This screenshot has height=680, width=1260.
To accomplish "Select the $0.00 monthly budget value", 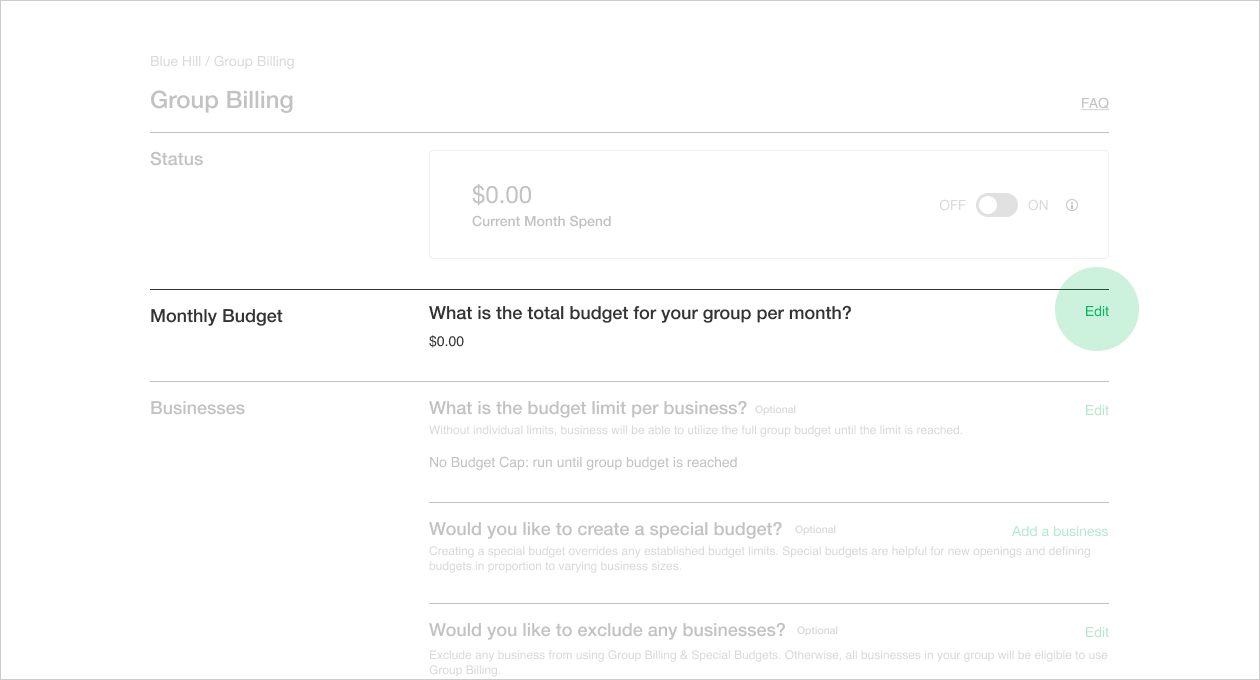I will (x=446, y=341).
